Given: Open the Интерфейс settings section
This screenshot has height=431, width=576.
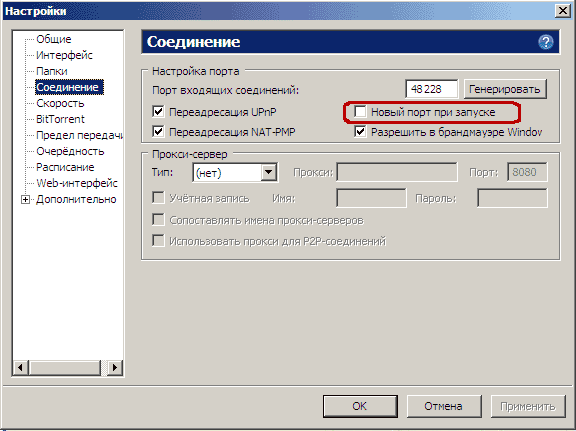Looking at the screenshot, I should 64,55.
